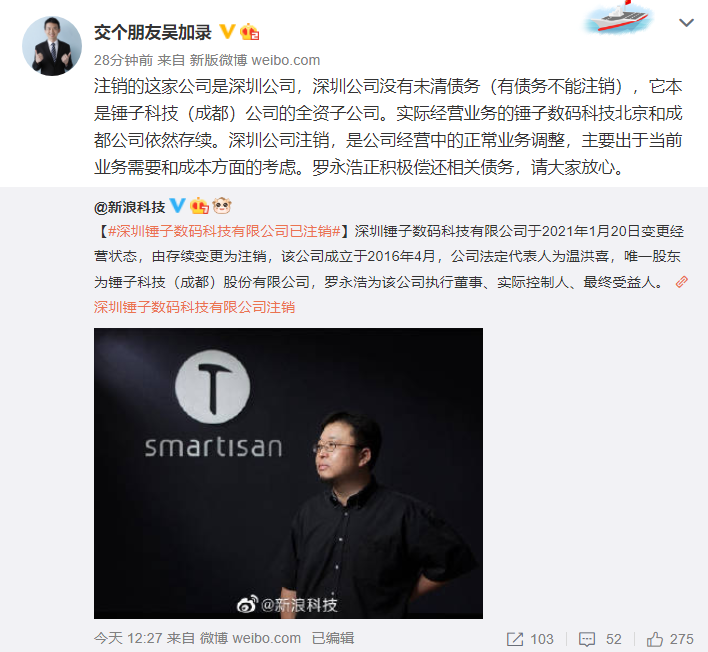Click the red paperclip link icon
This screenshot has width=708, height=652.
tap(681, 282)
